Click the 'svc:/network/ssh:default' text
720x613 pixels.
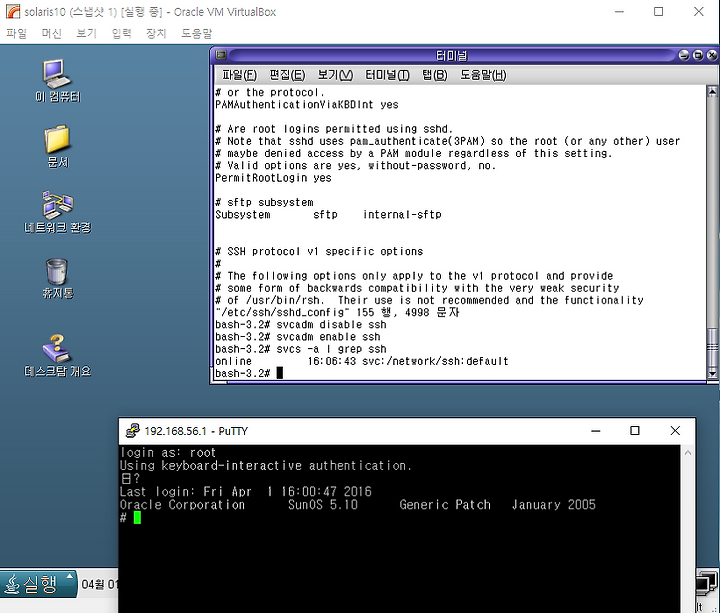tap(435, 361)
